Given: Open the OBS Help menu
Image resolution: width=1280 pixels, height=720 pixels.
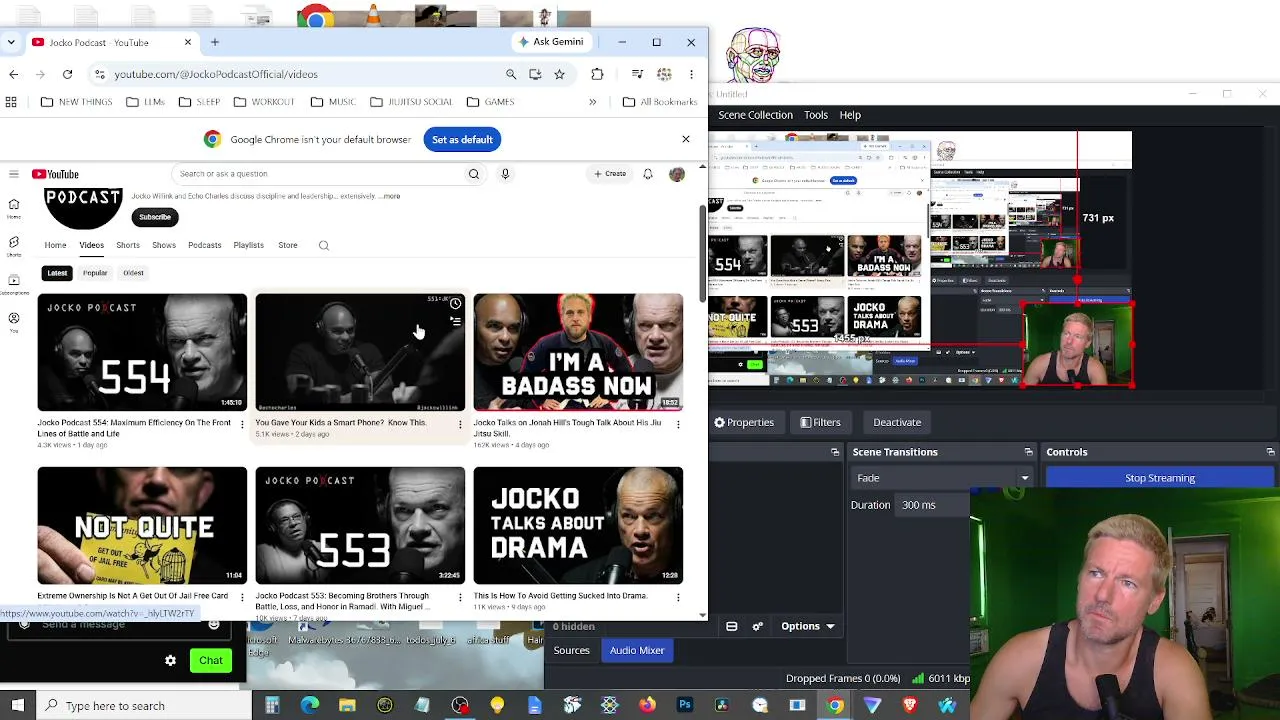Looking at the screenshot, I should (850, 115).
